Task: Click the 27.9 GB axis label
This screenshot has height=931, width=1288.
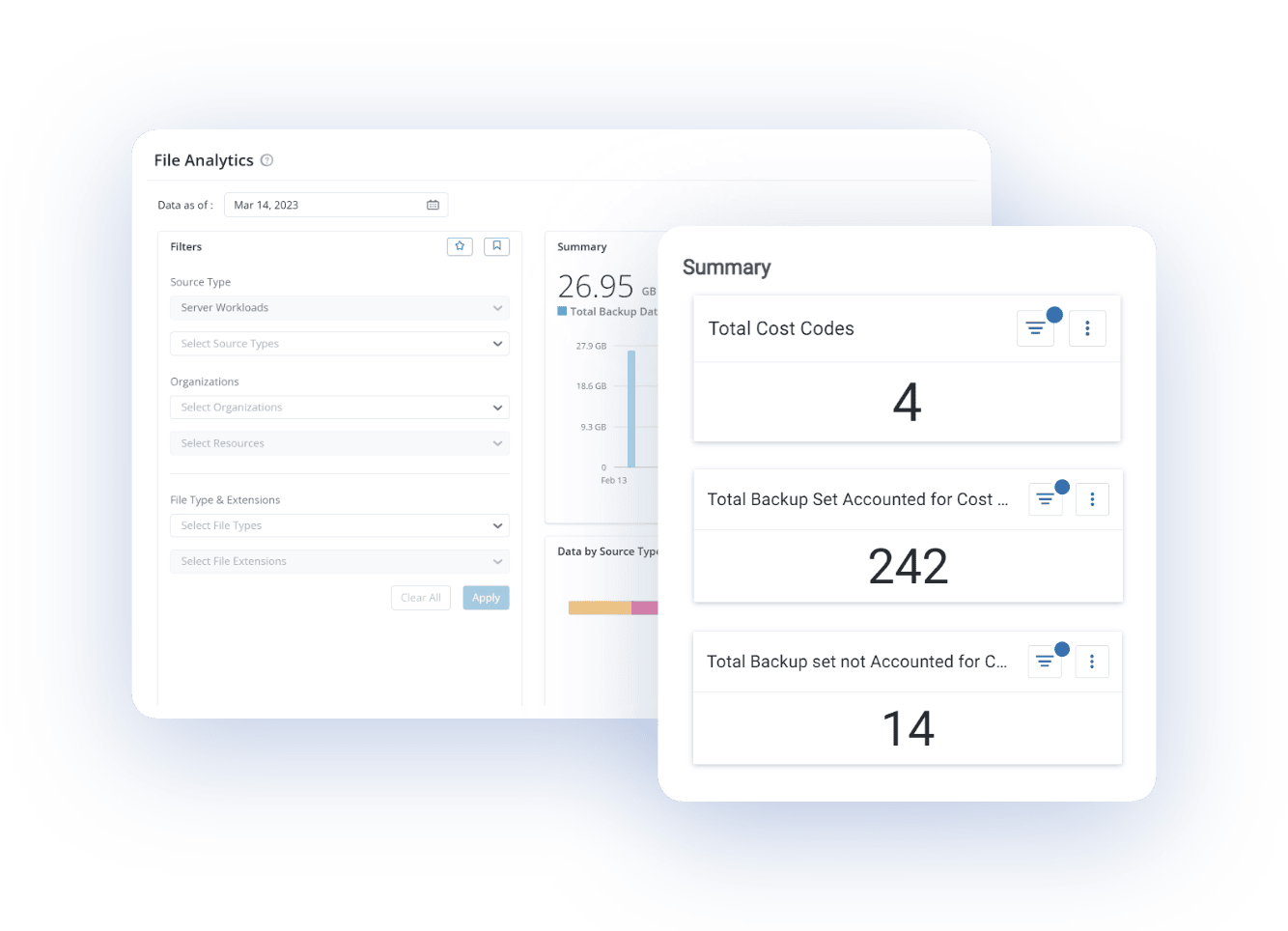Action: click(x=591, y=346)
